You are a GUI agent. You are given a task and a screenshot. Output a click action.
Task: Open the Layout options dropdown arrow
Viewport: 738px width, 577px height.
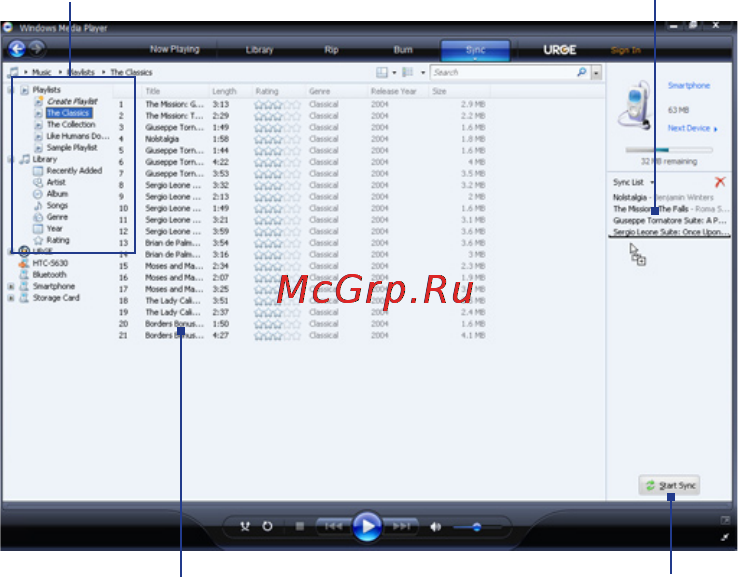(394, 72)
